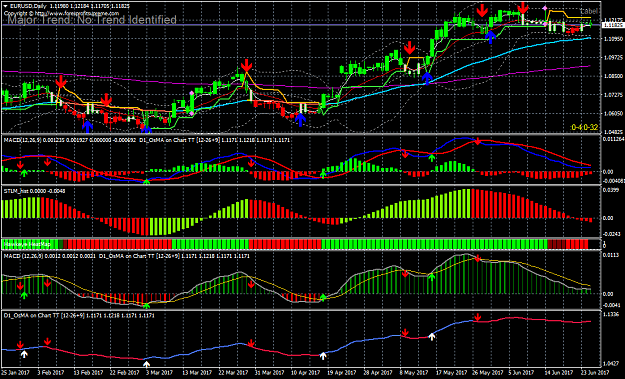The image size is (625, 379).
Task: Click the yellow '0-4 0-32' text
Action: point(585,128)
